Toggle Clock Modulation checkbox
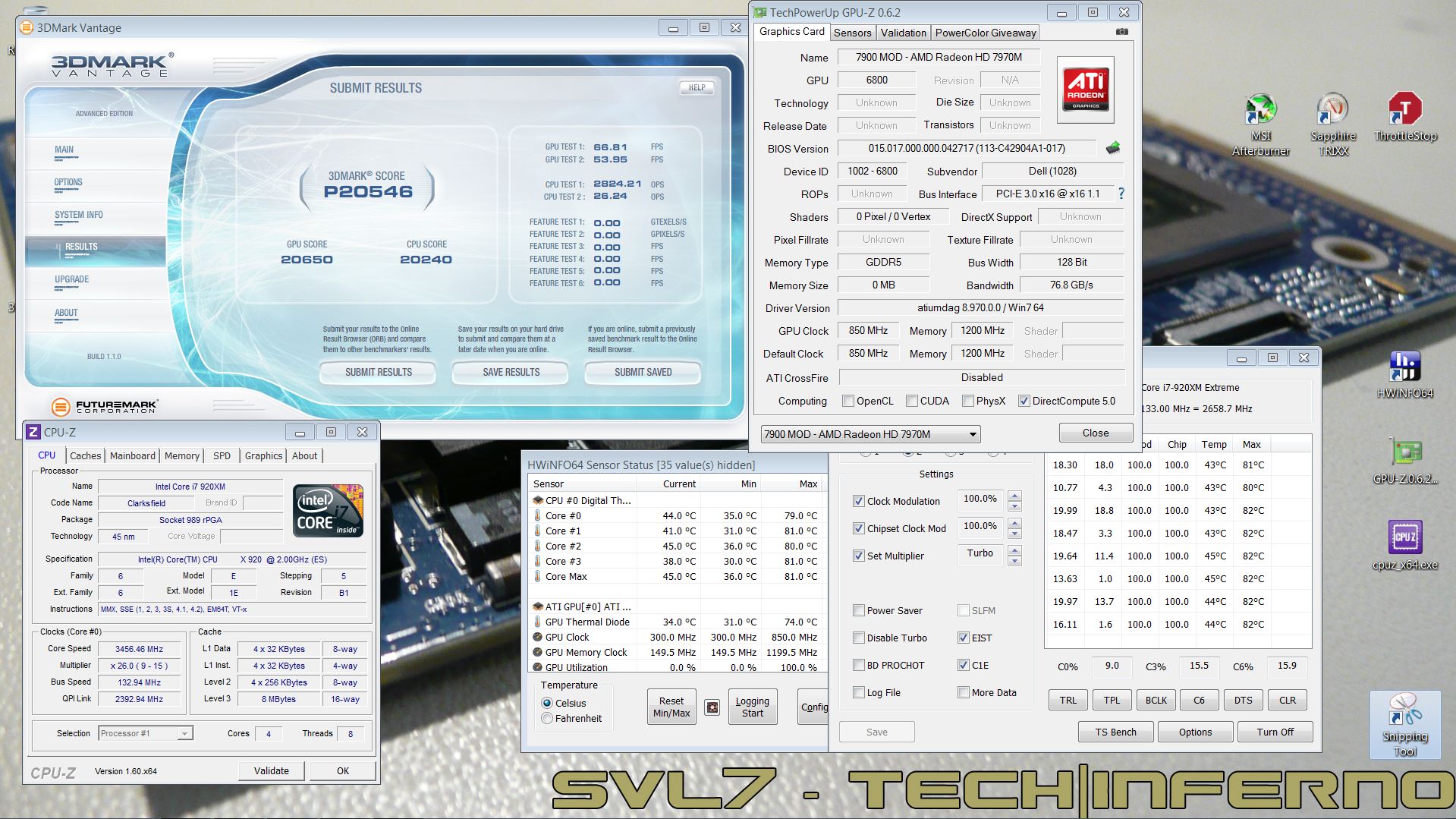The width and height of the screenshot is (1456, 819). click(859, 501)
